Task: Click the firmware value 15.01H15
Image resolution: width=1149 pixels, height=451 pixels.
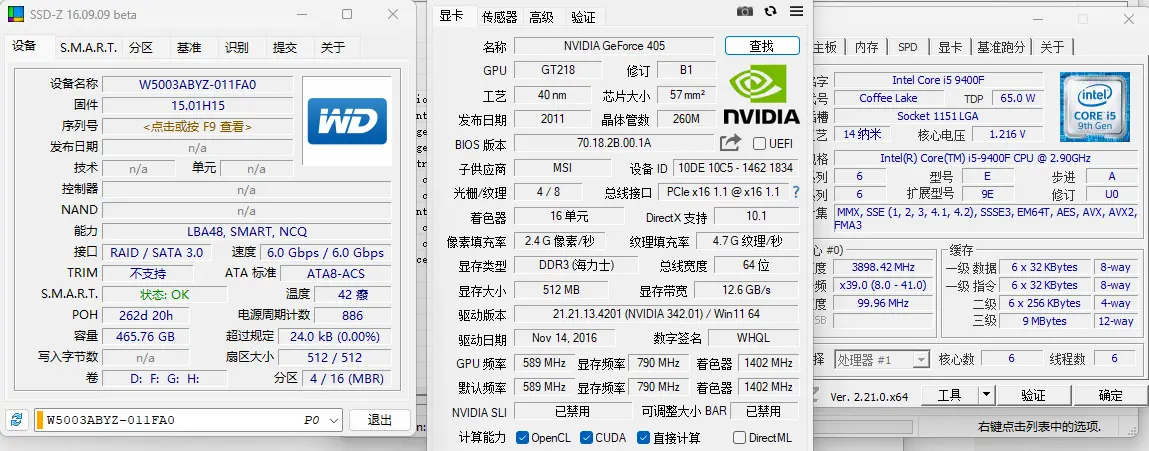Action: pyautogui.click(x=197, y=105)
